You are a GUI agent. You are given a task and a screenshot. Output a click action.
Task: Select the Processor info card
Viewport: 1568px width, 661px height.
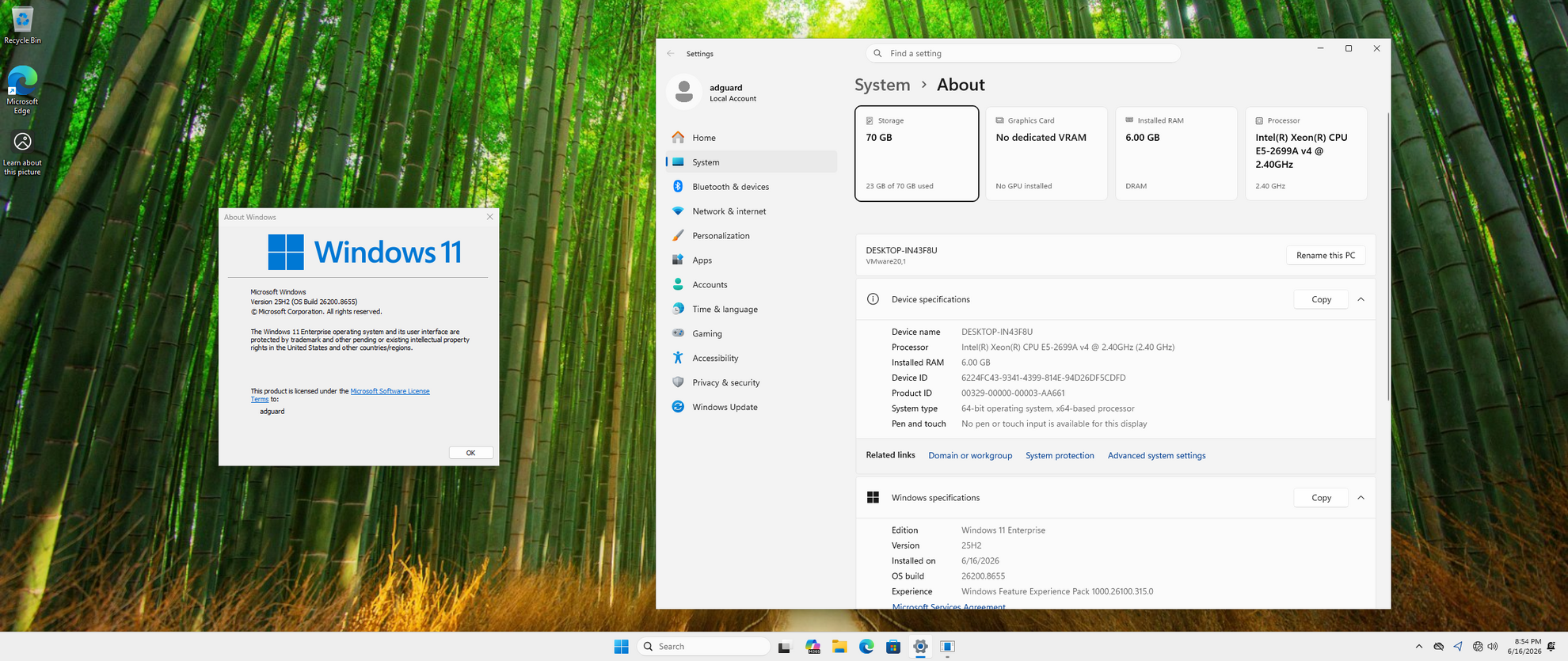1306,154
